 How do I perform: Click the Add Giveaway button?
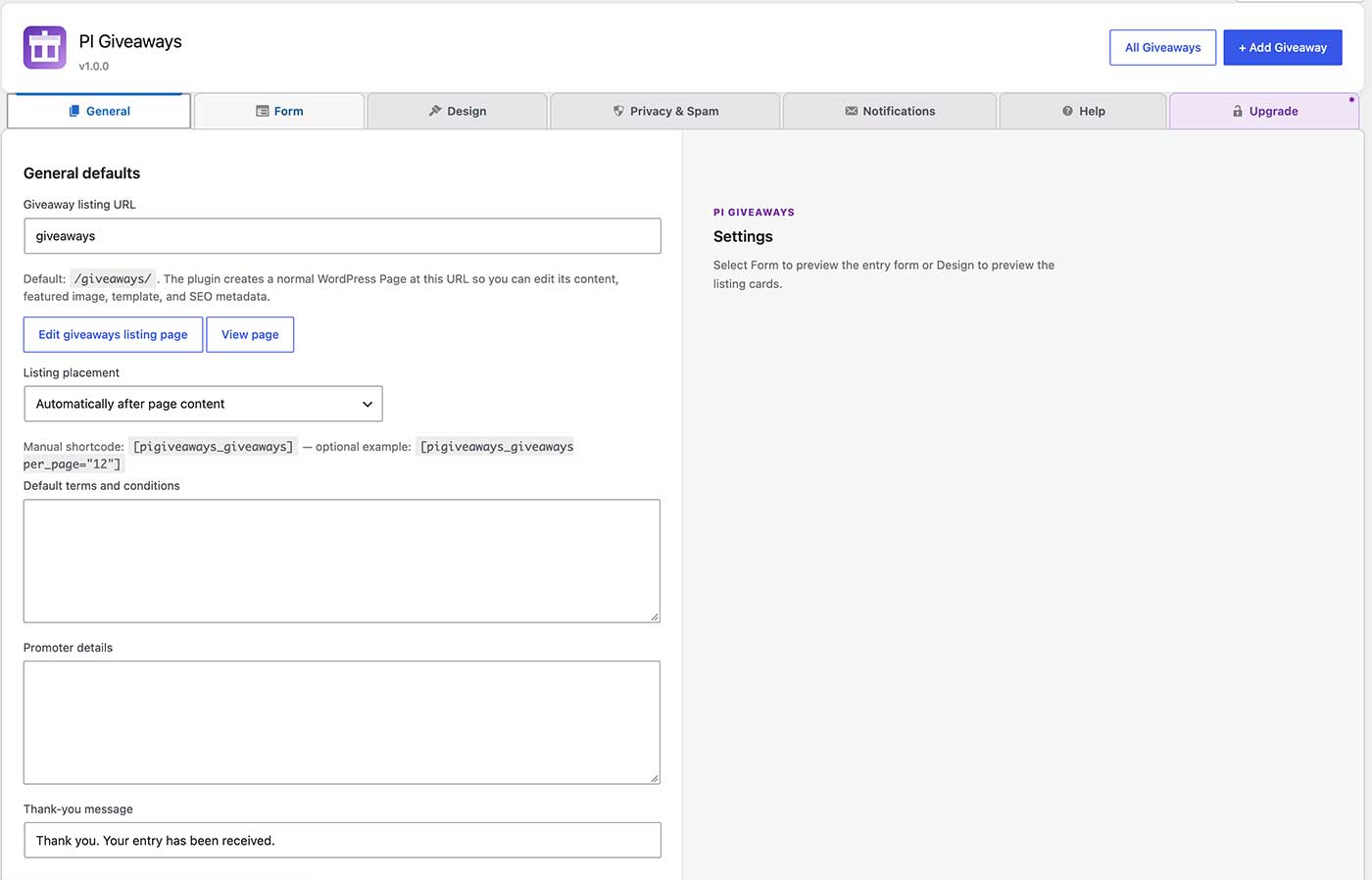(1282, 47)
